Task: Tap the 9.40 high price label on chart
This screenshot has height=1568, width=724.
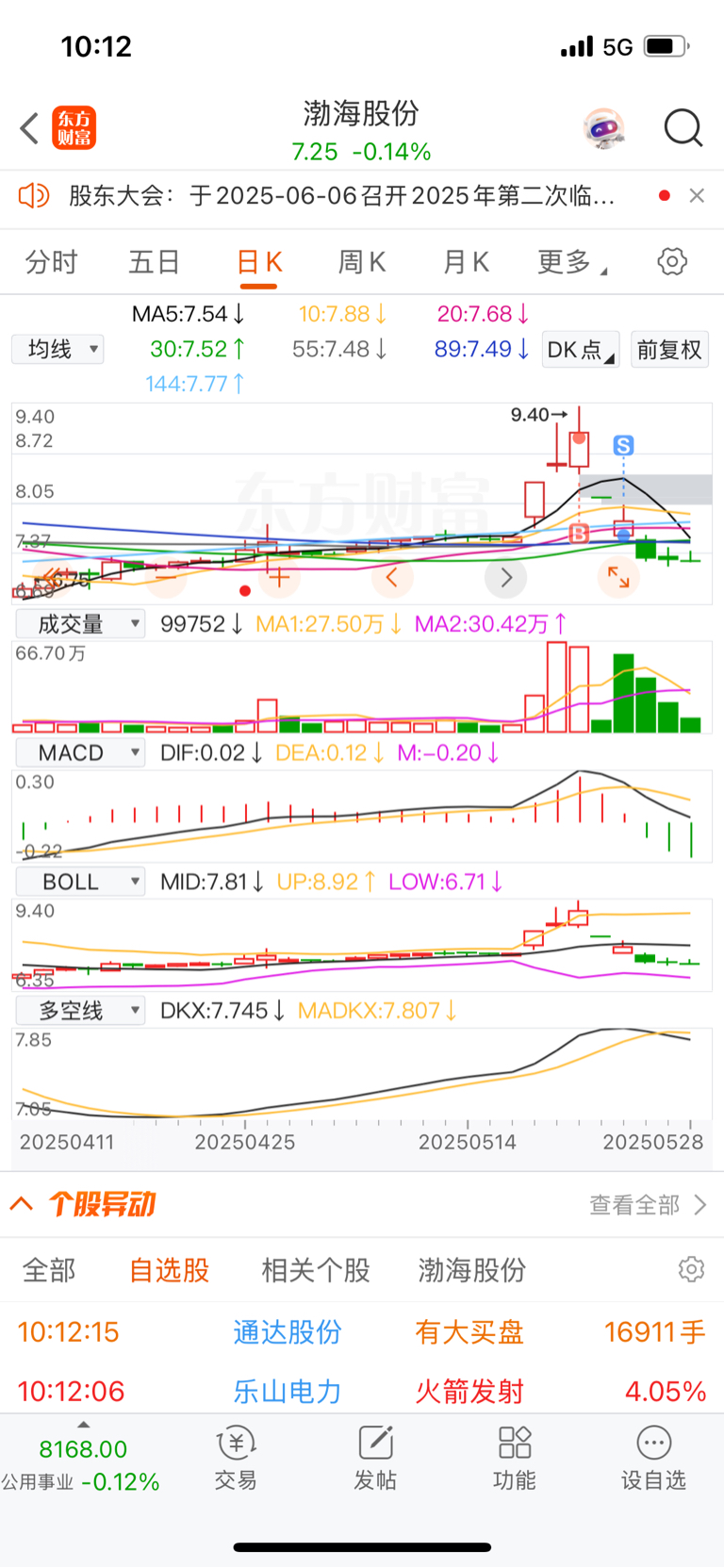Action: (x=539, y=414)
